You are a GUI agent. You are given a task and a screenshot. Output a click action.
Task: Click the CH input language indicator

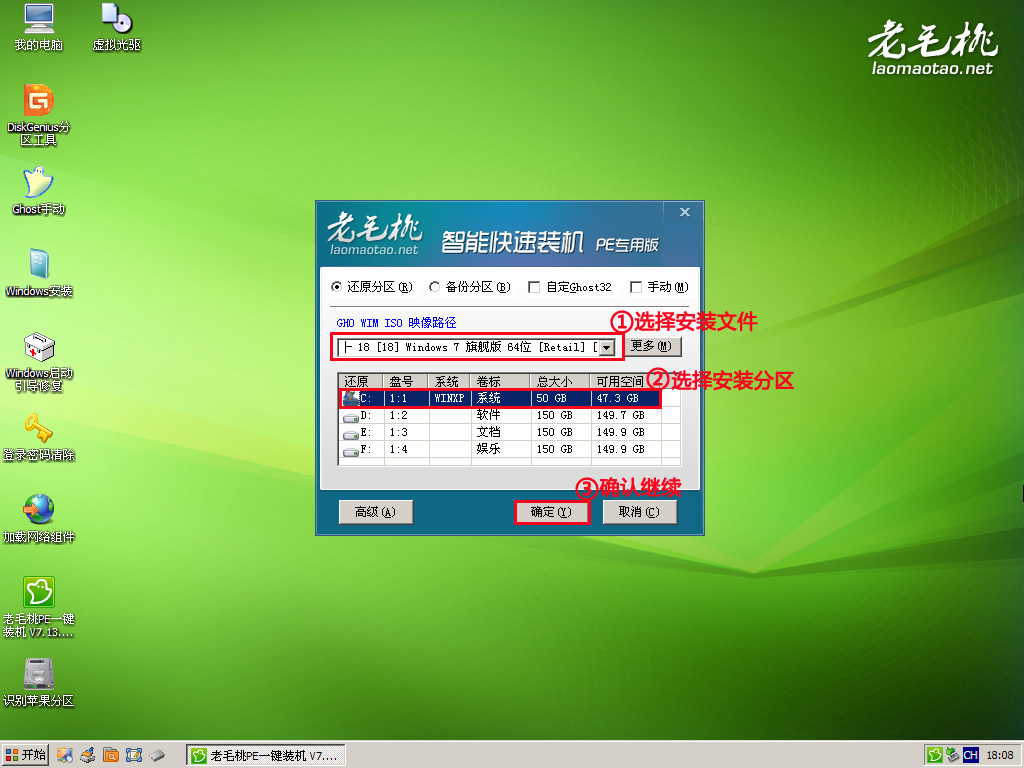pos(970,756)
